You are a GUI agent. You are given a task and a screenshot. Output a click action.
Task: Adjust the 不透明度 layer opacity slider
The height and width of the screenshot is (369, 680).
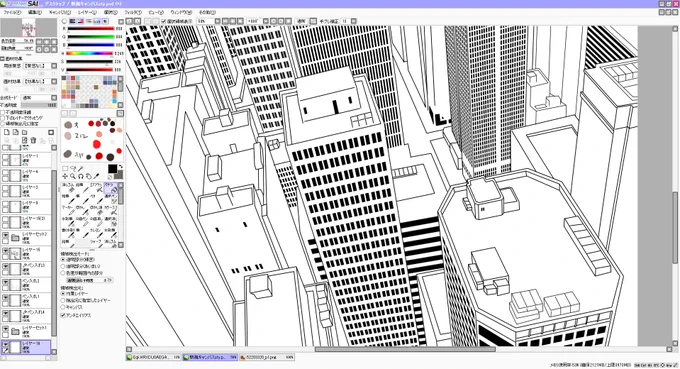click(x=39, y=105)
